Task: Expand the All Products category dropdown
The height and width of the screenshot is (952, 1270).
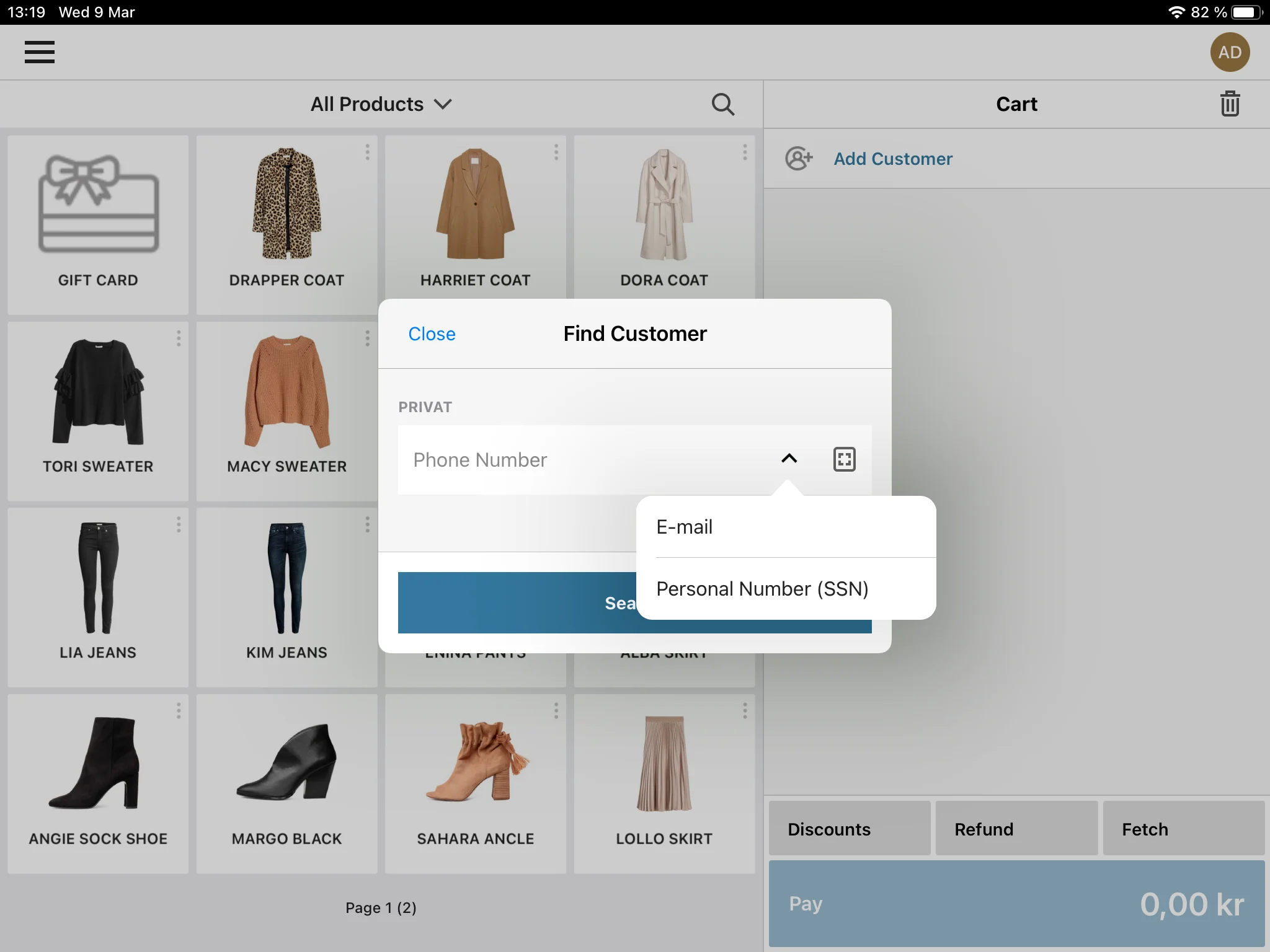Action: 381,104
